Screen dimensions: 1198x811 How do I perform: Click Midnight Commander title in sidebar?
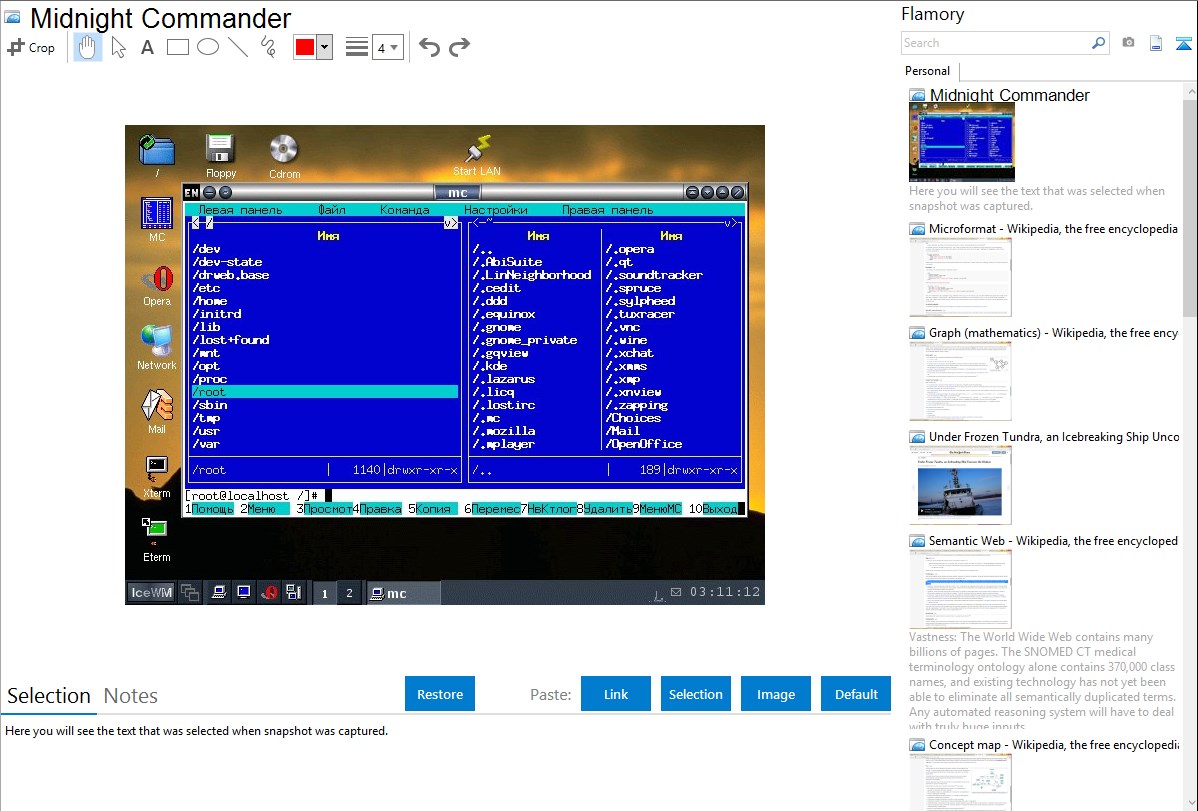(x=1009, y=96)
